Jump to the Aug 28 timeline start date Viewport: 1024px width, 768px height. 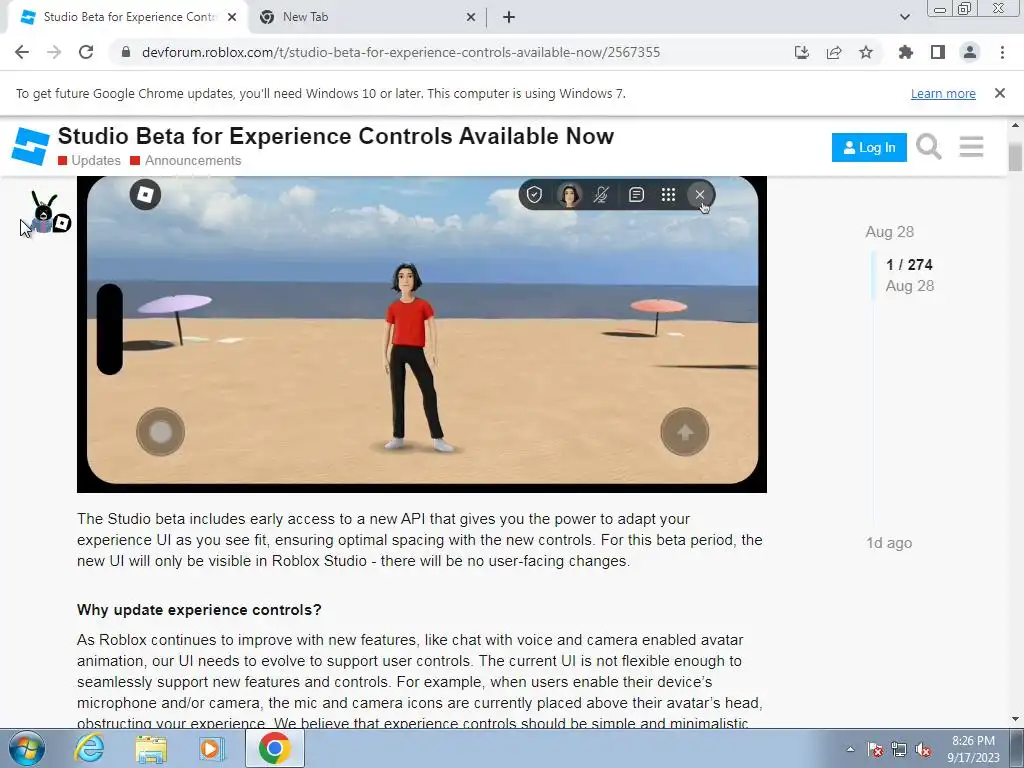[889, 232]
